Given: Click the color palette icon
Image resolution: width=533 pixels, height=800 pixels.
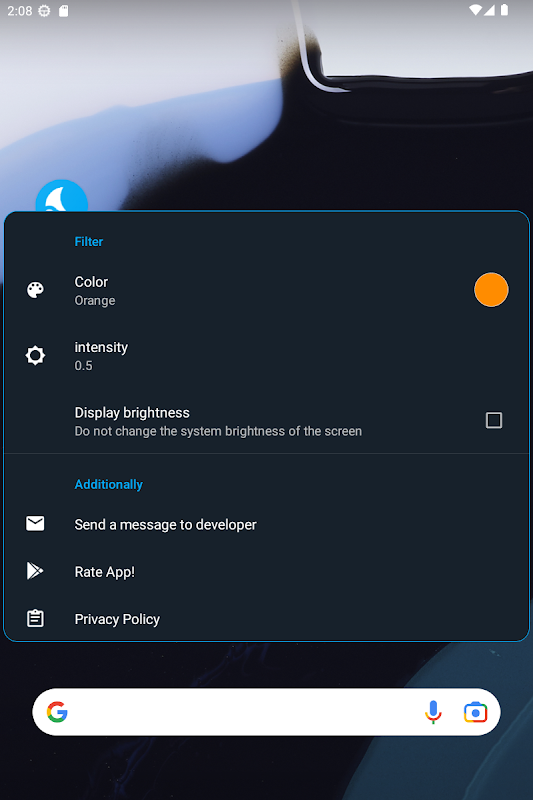Looking at the screenshot, I should (x=35, y=290).
